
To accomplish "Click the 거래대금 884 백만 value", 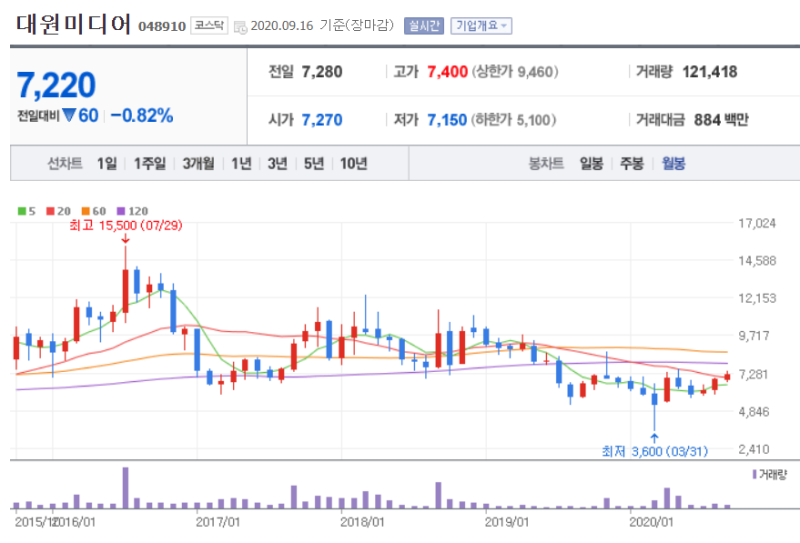I will point(721,120).
